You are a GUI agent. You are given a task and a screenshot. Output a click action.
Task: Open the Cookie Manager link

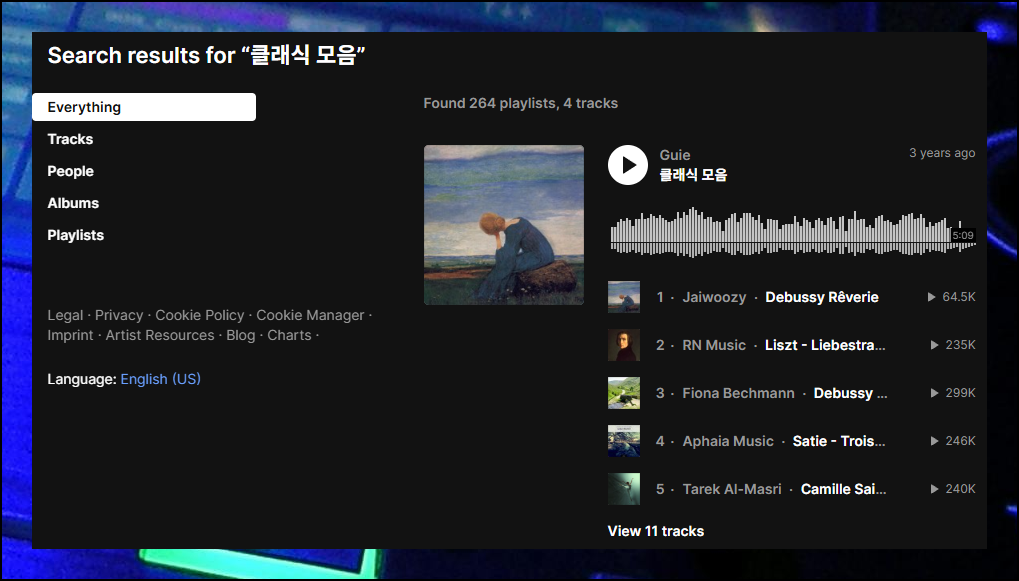pos(310,315)
